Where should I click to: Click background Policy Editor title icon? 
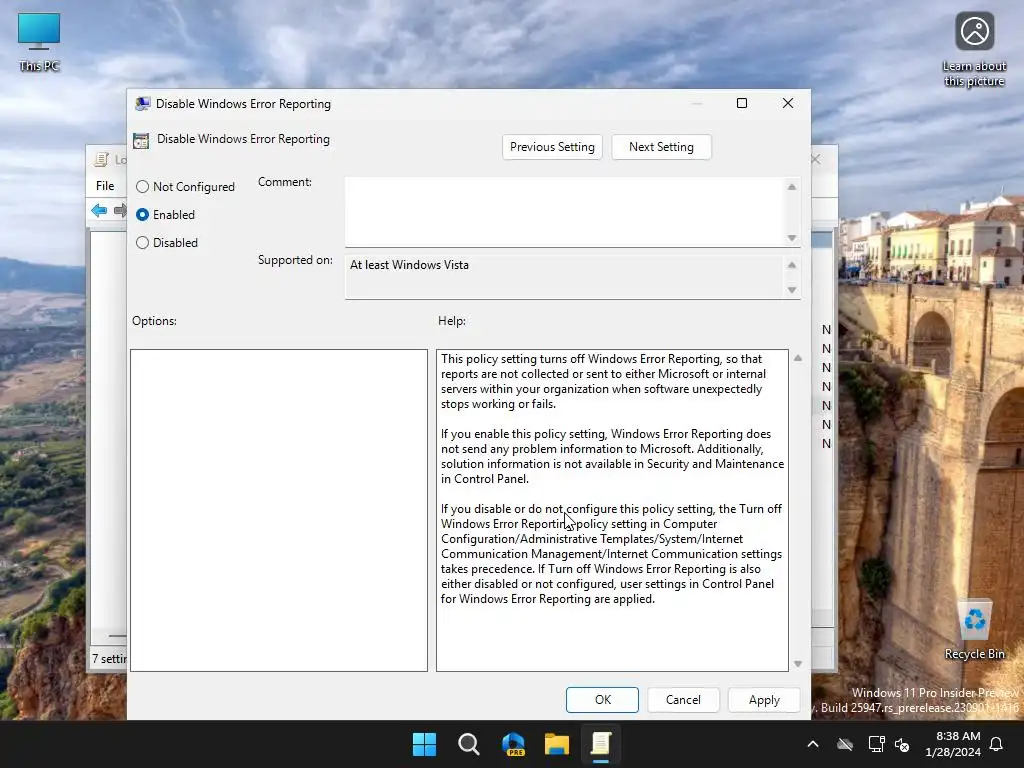(x=101, y=159)
